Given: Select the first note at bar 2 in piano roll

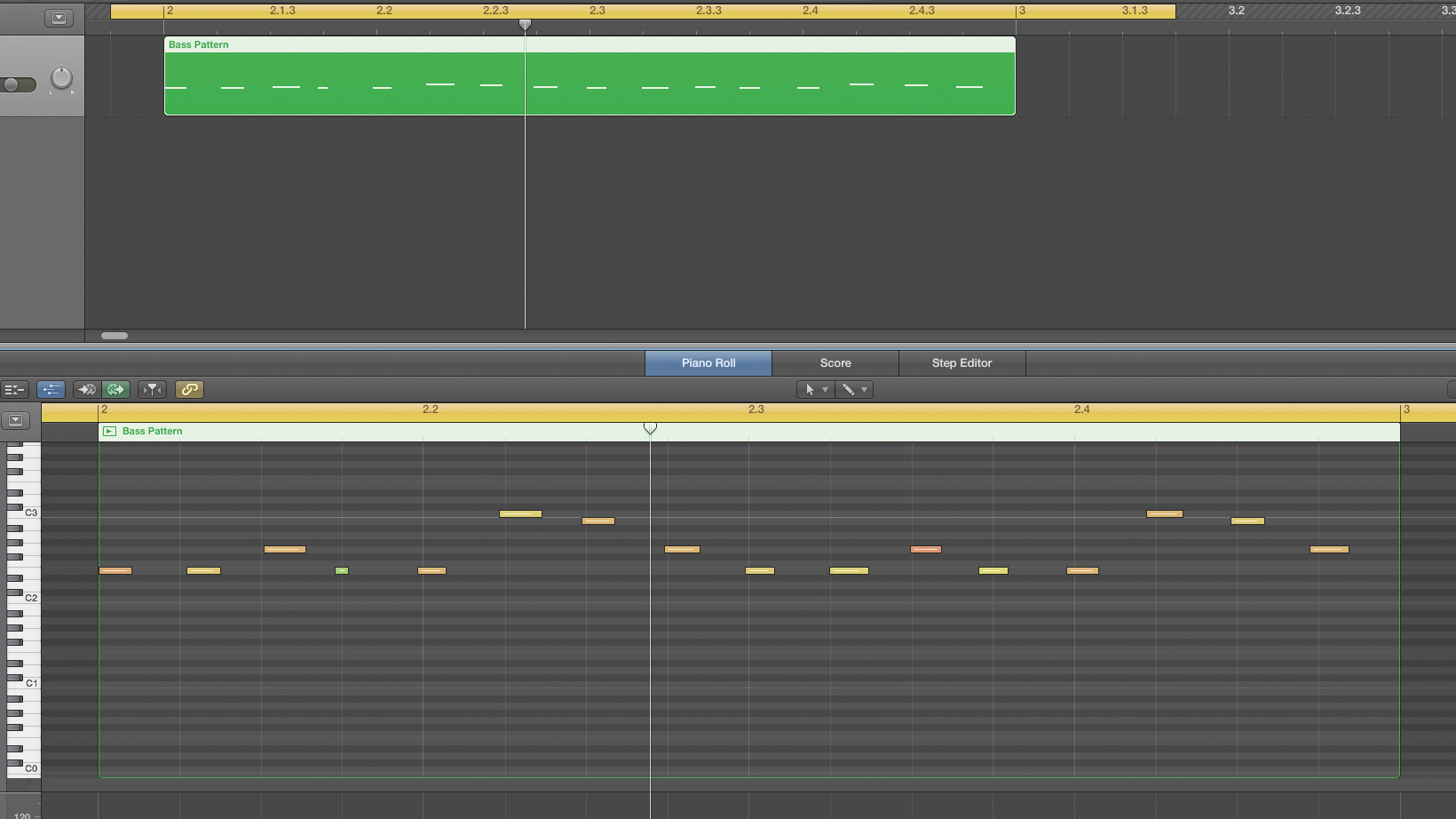Looking at the screenshot, I should click(x=115, y=570).
